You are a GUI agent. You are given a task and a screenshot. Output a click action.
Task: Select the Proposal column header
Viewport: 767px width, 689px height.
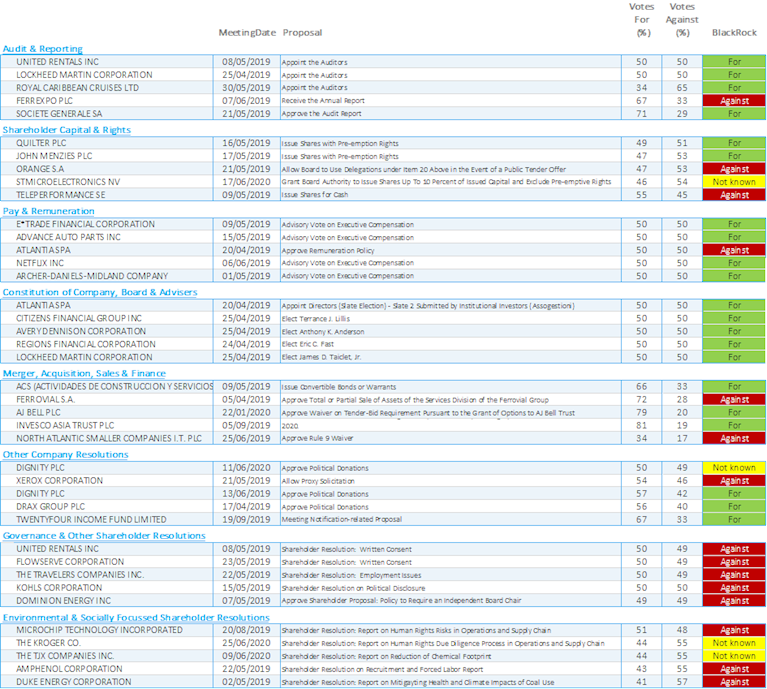[302, 33]
